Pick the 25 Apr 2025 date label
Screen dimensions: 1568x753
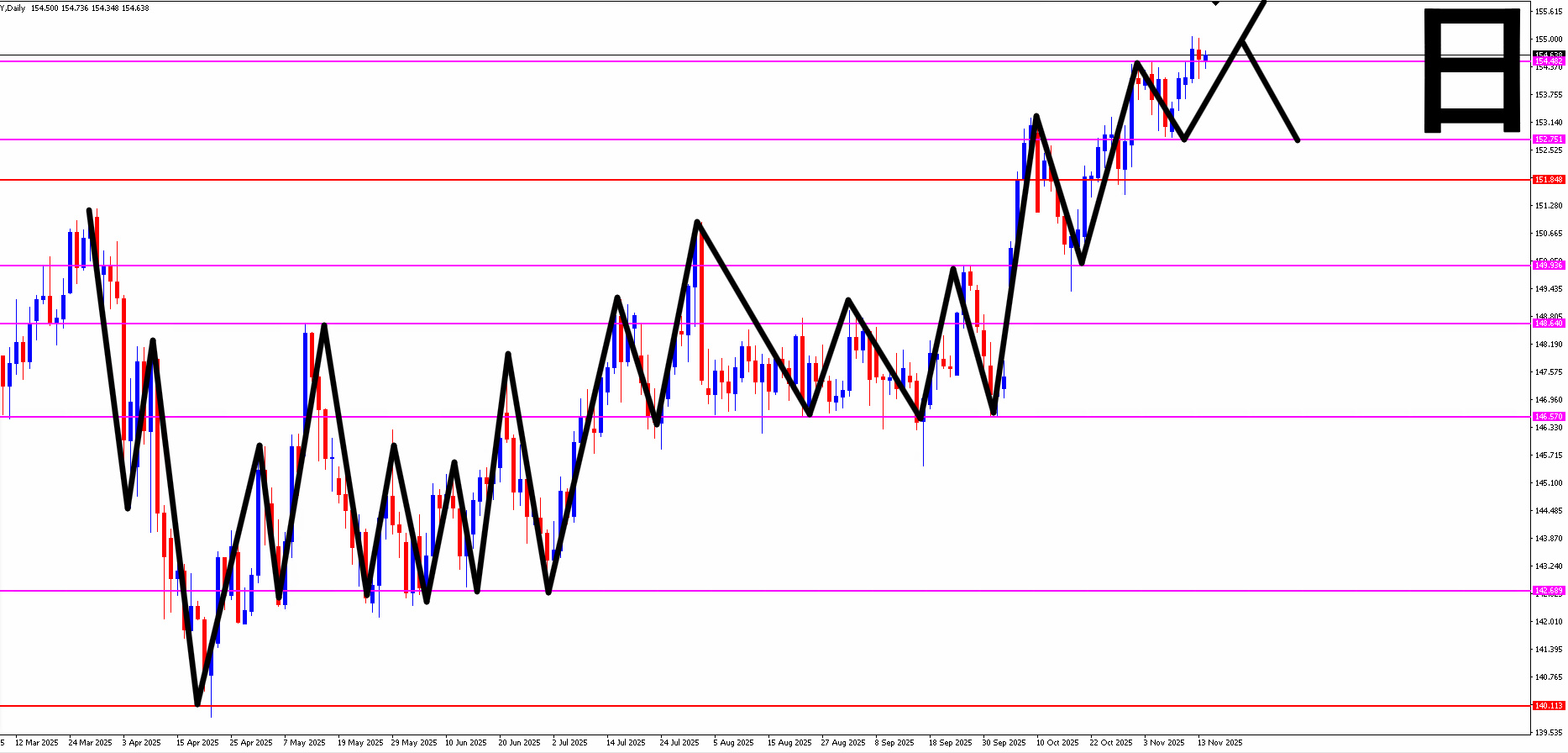[x=251, y=743]
